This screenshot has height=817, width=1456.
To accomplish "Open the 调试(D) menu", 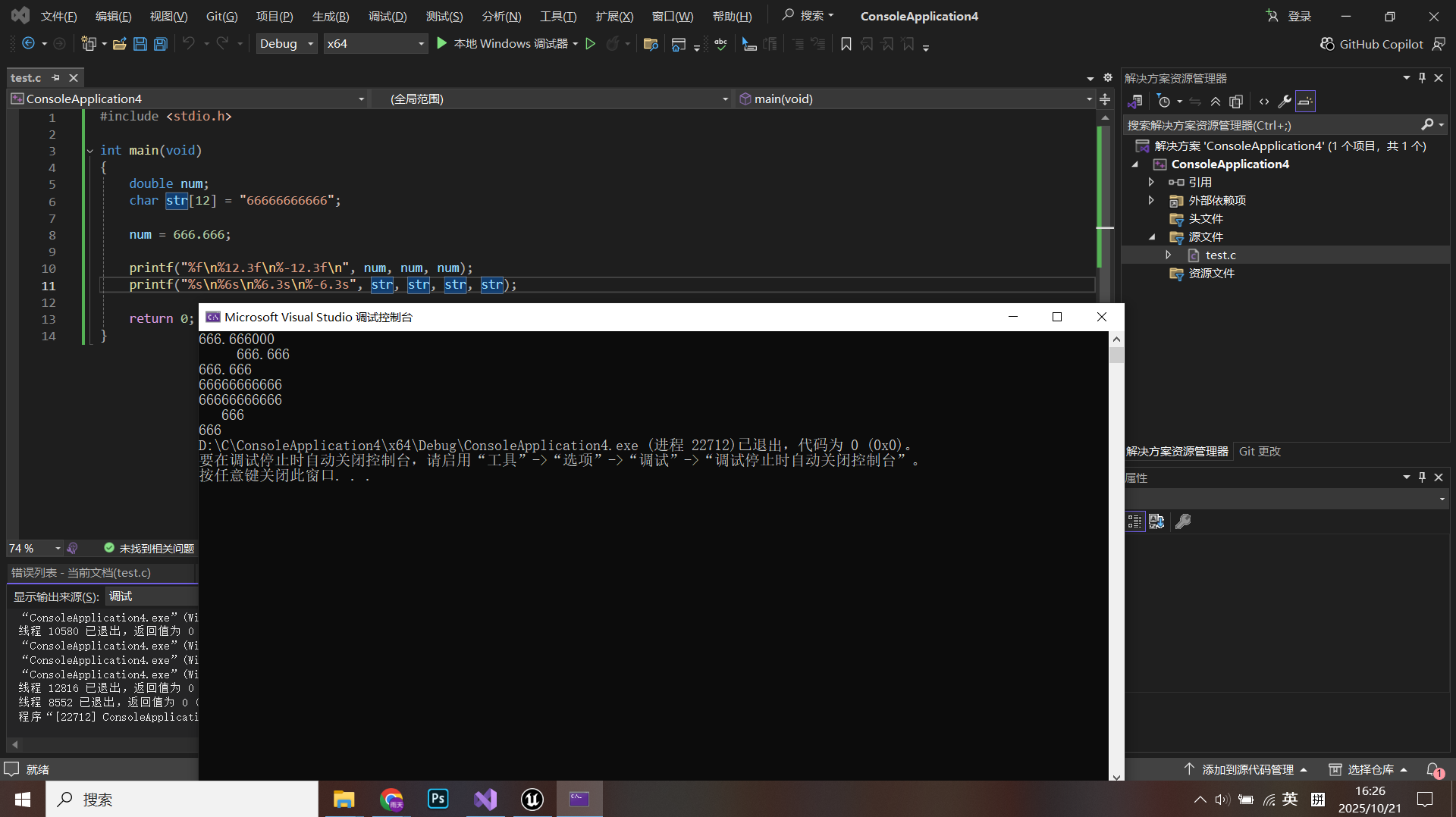I will pos(388,16).
